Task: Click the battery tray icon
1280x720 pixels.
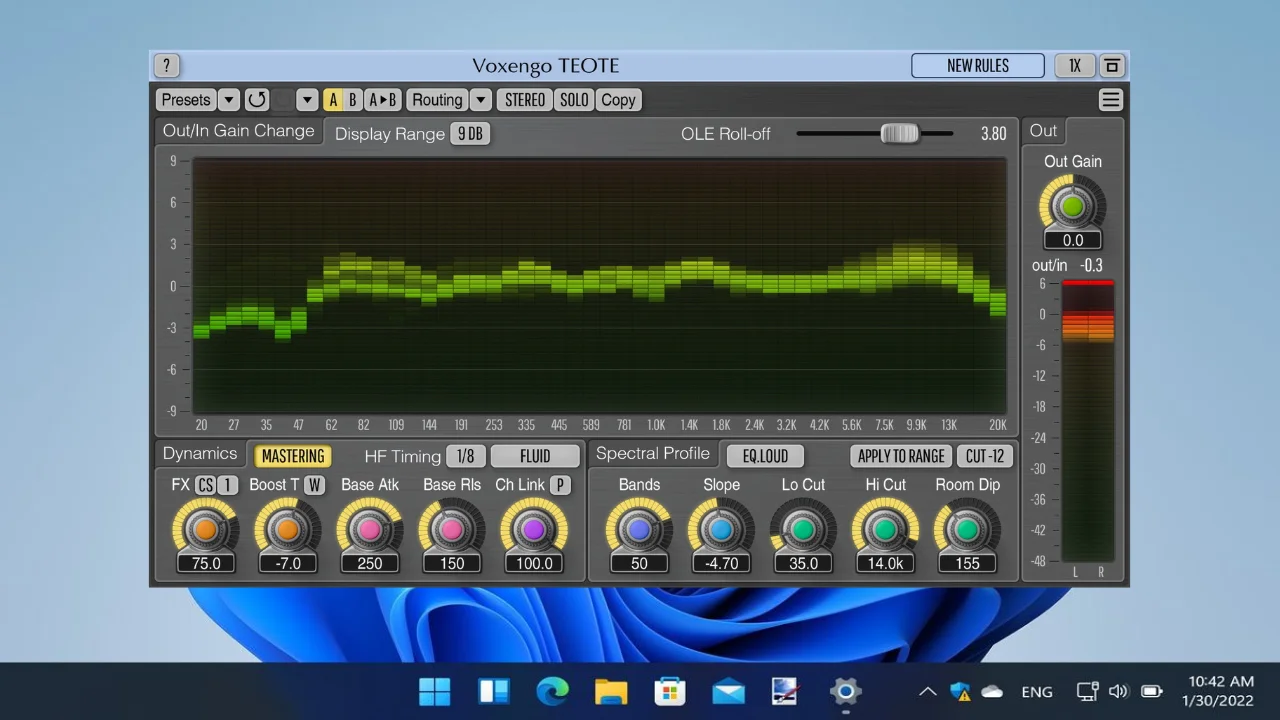Action: coord(1151,691)
